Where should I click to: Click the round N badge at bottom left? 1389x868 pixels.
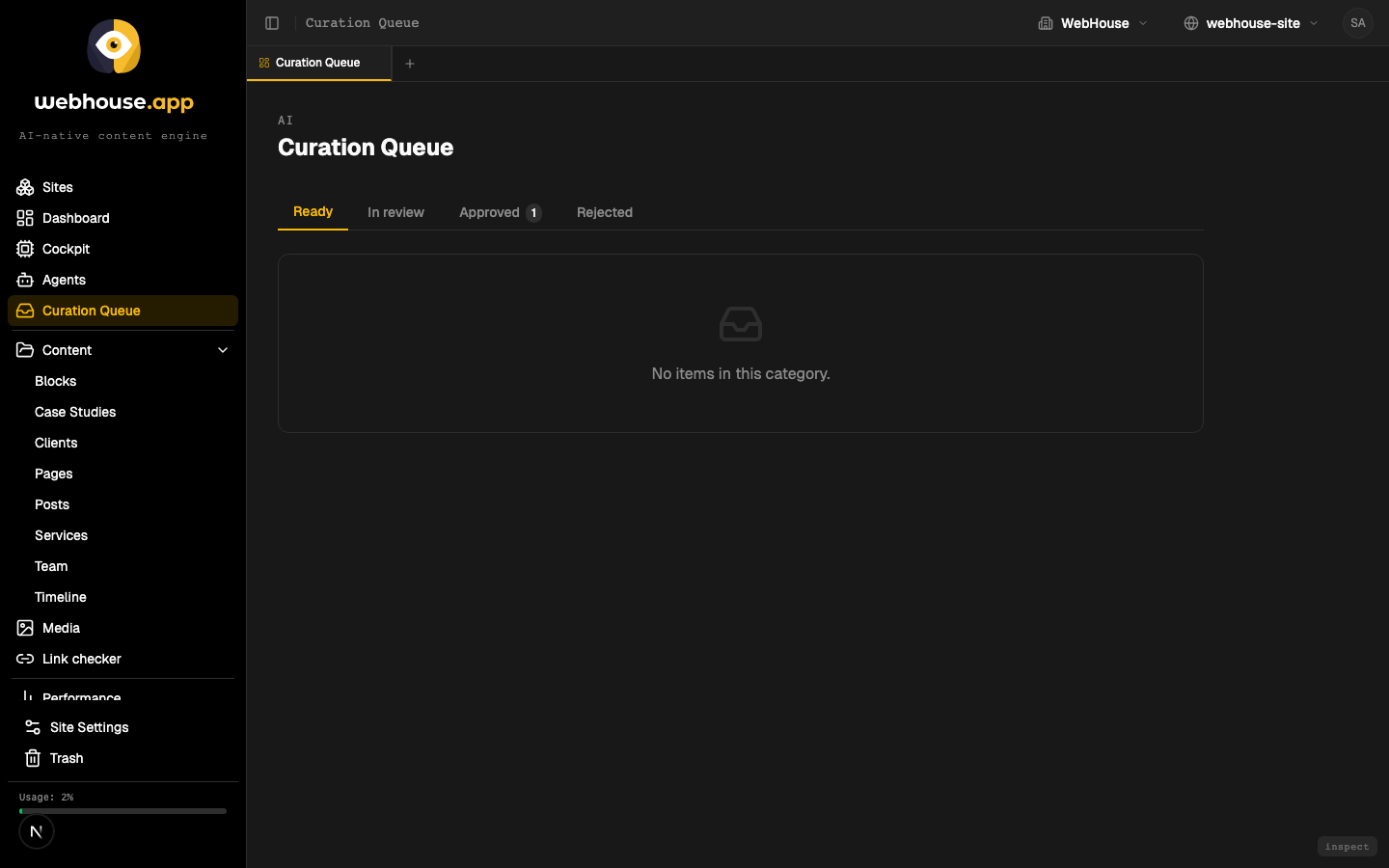point(37,831)
